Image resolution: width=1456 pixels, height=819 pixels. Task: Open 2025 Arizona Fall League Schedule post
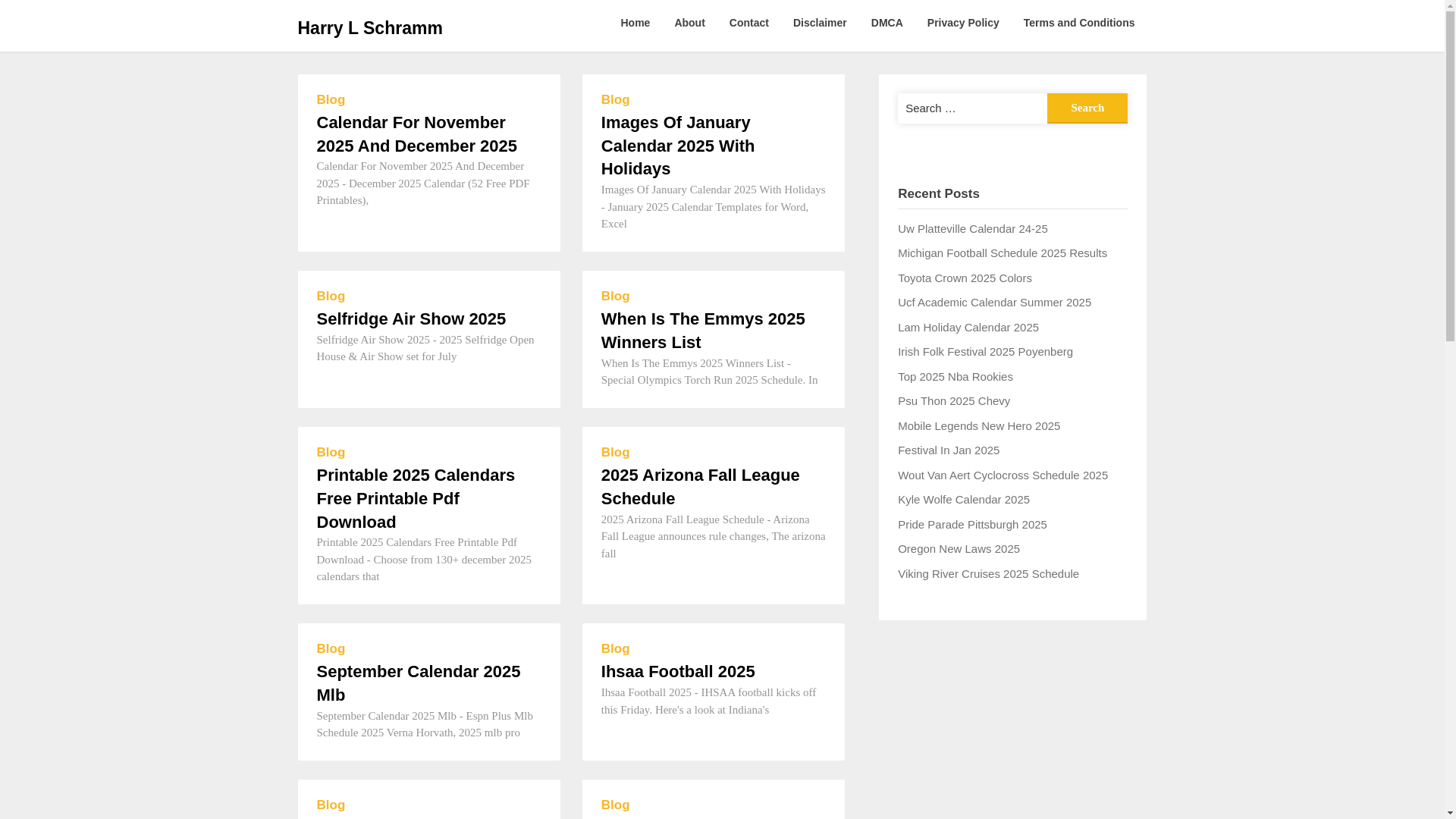click(700, 487)
